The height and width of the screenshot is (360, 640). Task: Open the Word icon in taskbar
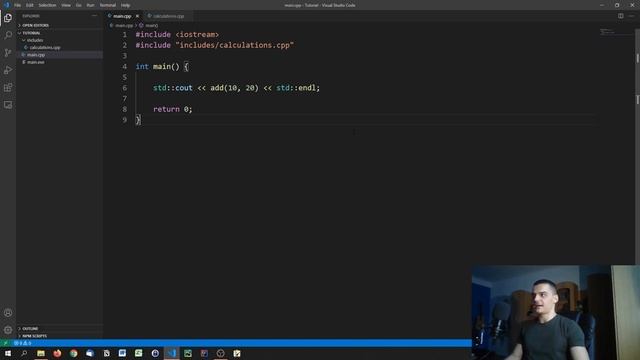(122, 353)
